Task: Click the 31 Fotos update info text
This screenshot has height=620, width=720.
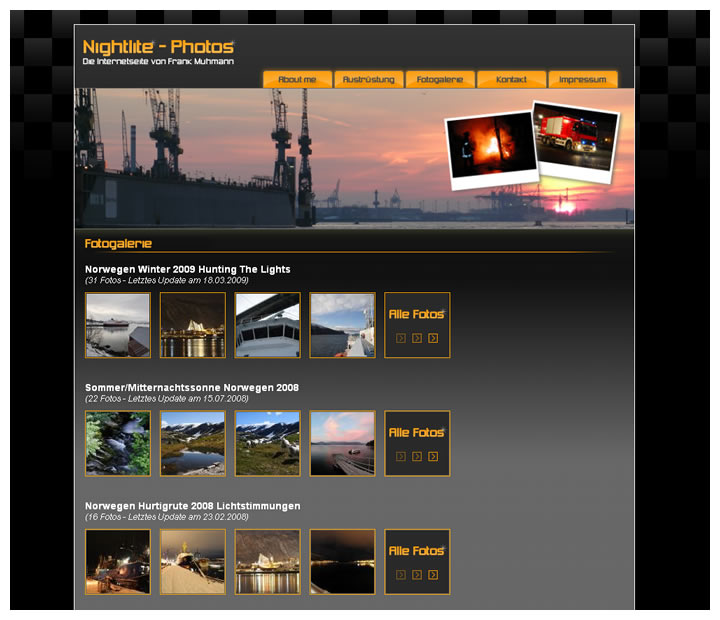Action: (167, 280)
